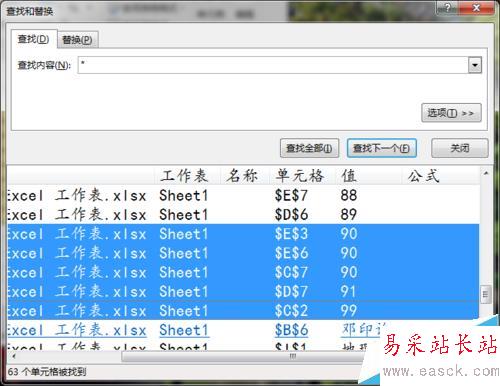Select the result row for $C$2

point(243,311)
